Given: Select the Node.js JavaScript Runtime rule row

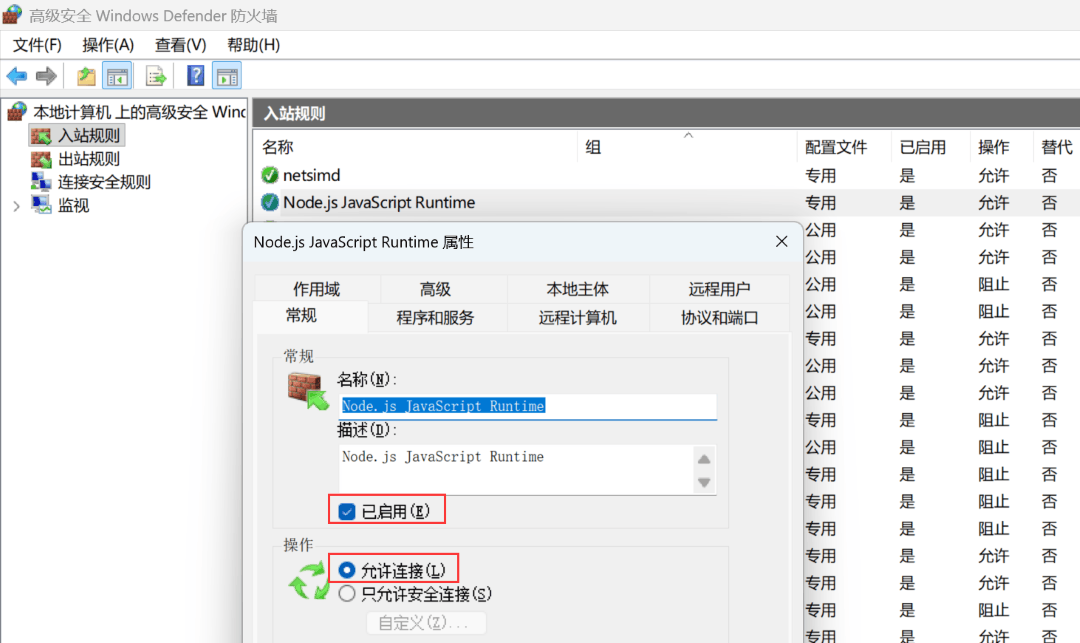Looking at the screenshot, I should [667, 202].
